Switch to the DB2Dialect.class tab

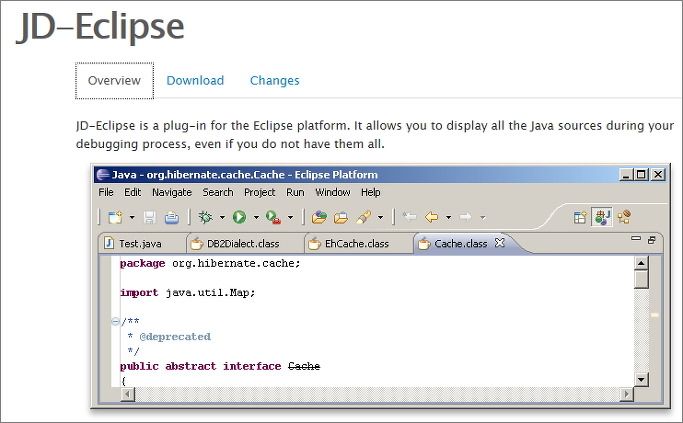click(243, 244)
